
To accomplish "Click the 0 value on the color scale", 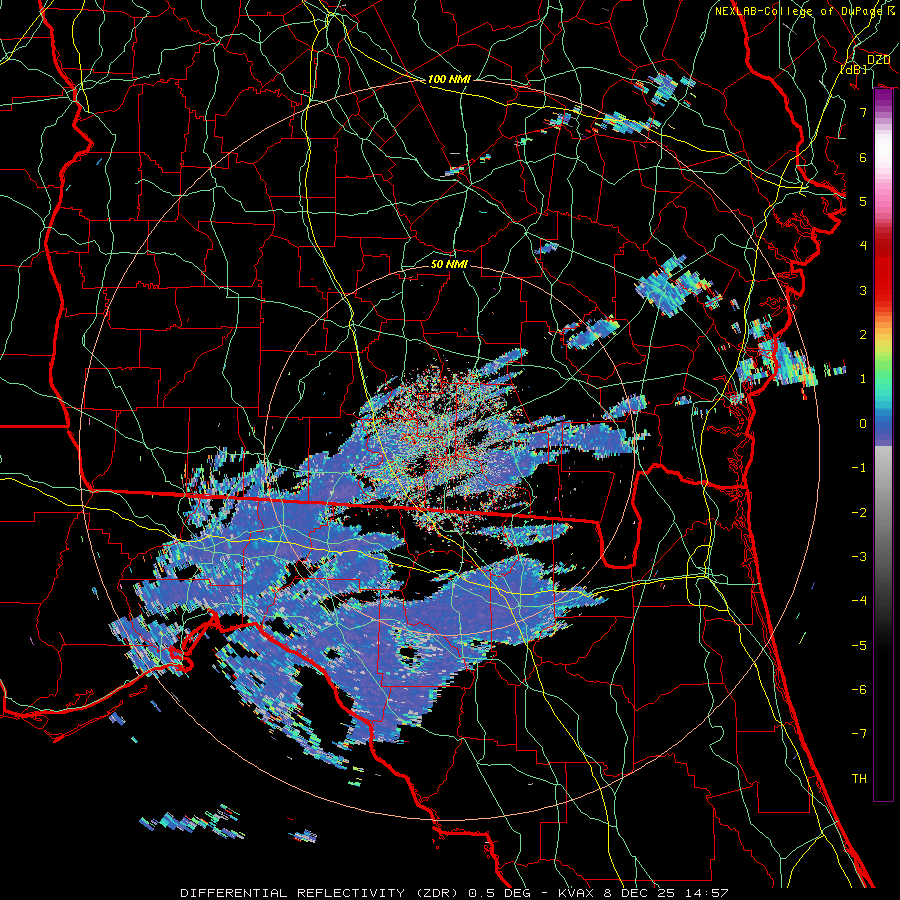I will (x=863, y=424).
